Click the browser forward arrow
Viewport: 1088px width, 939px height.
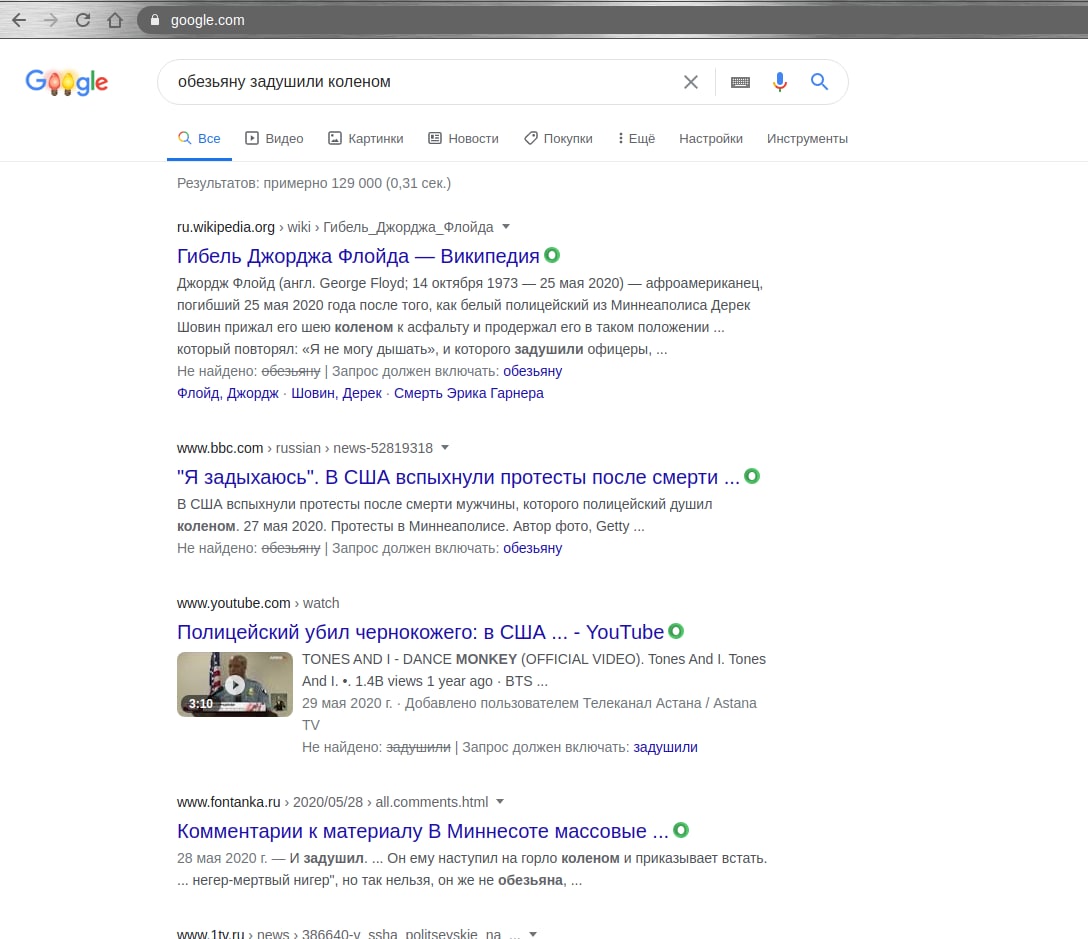[51, 20]
